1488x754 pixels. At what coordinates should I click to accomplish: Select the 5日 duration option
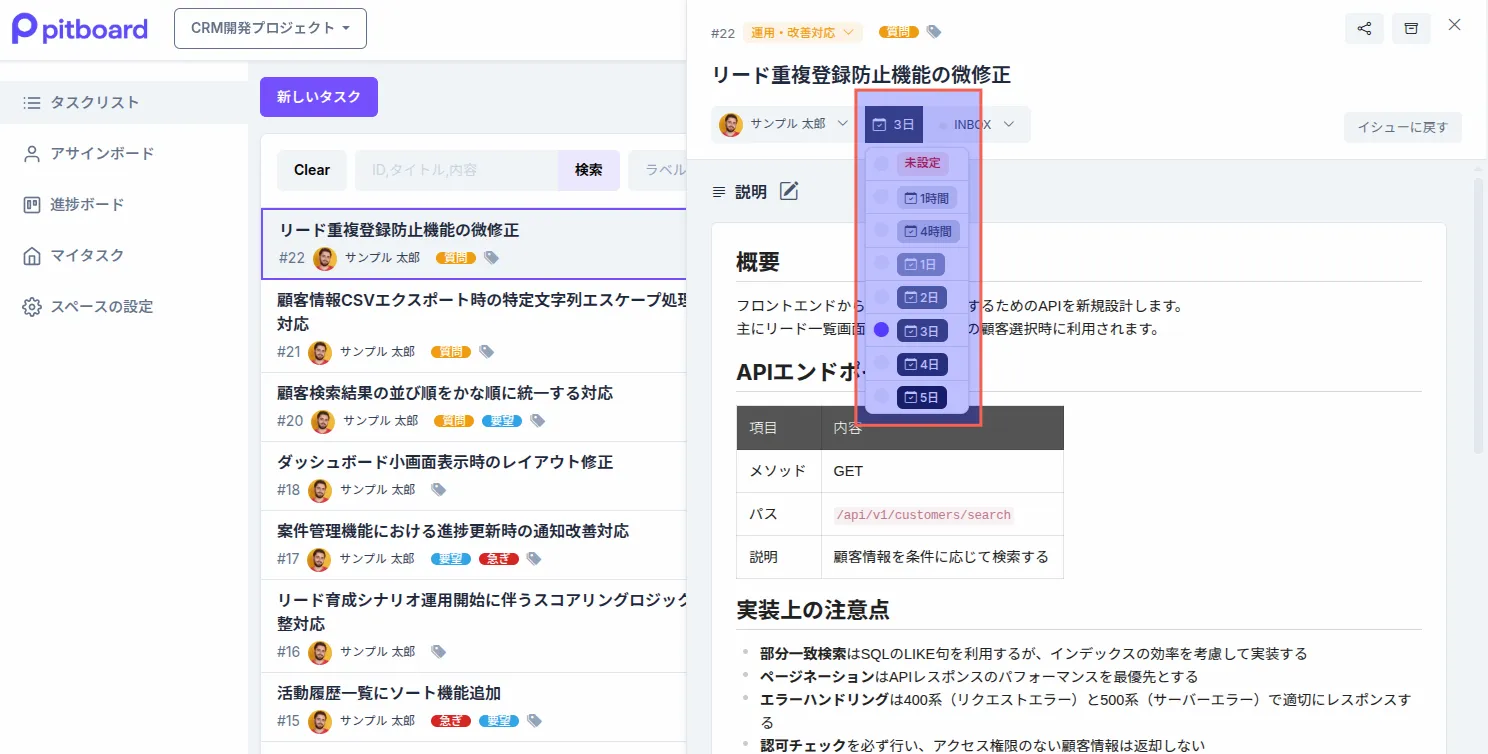pos(921,396)
